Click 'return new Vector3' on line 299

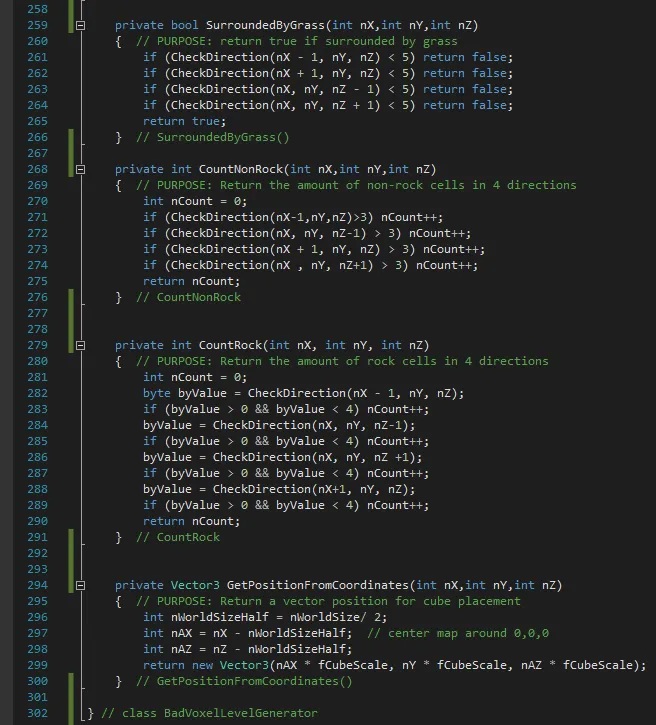[x=206, y=665]
